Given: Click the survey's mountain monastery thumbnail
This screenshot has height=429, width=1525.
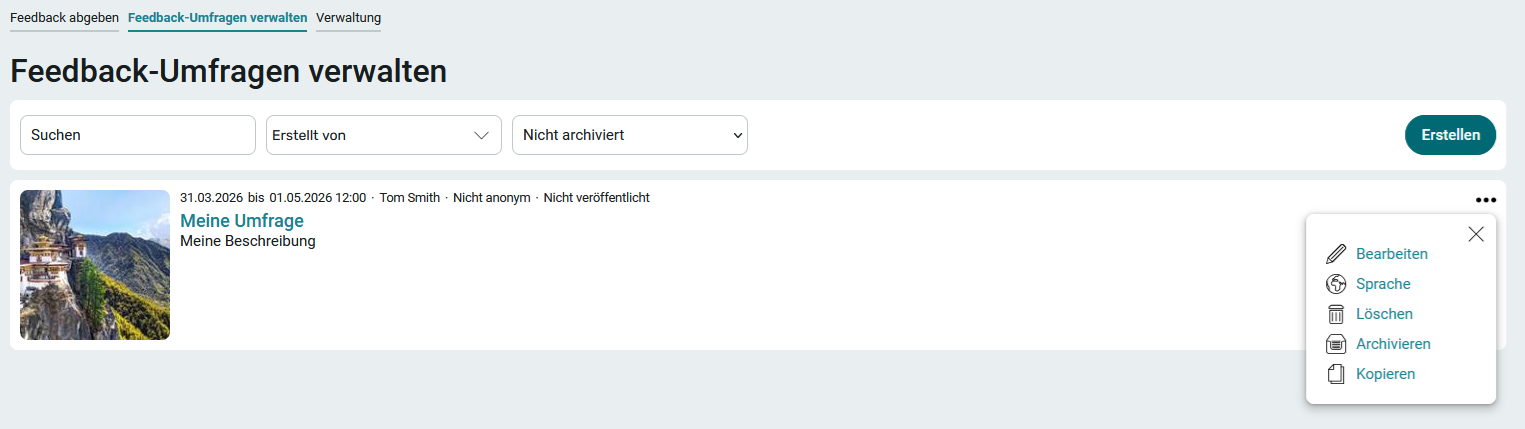Looking at the screenshot, I should pyautogui.click(x=95, y=265).
